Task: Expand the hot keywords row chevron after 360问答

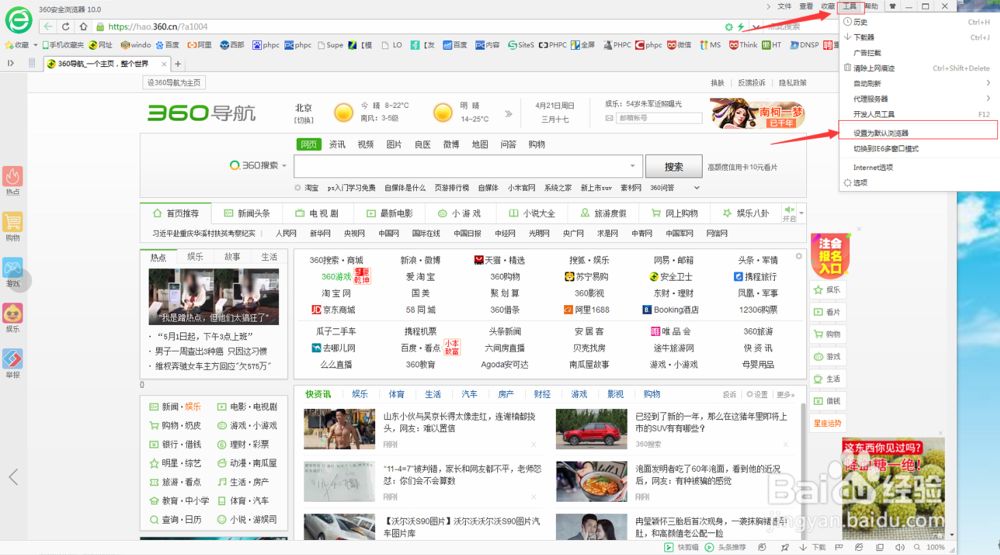Action: 696,188
